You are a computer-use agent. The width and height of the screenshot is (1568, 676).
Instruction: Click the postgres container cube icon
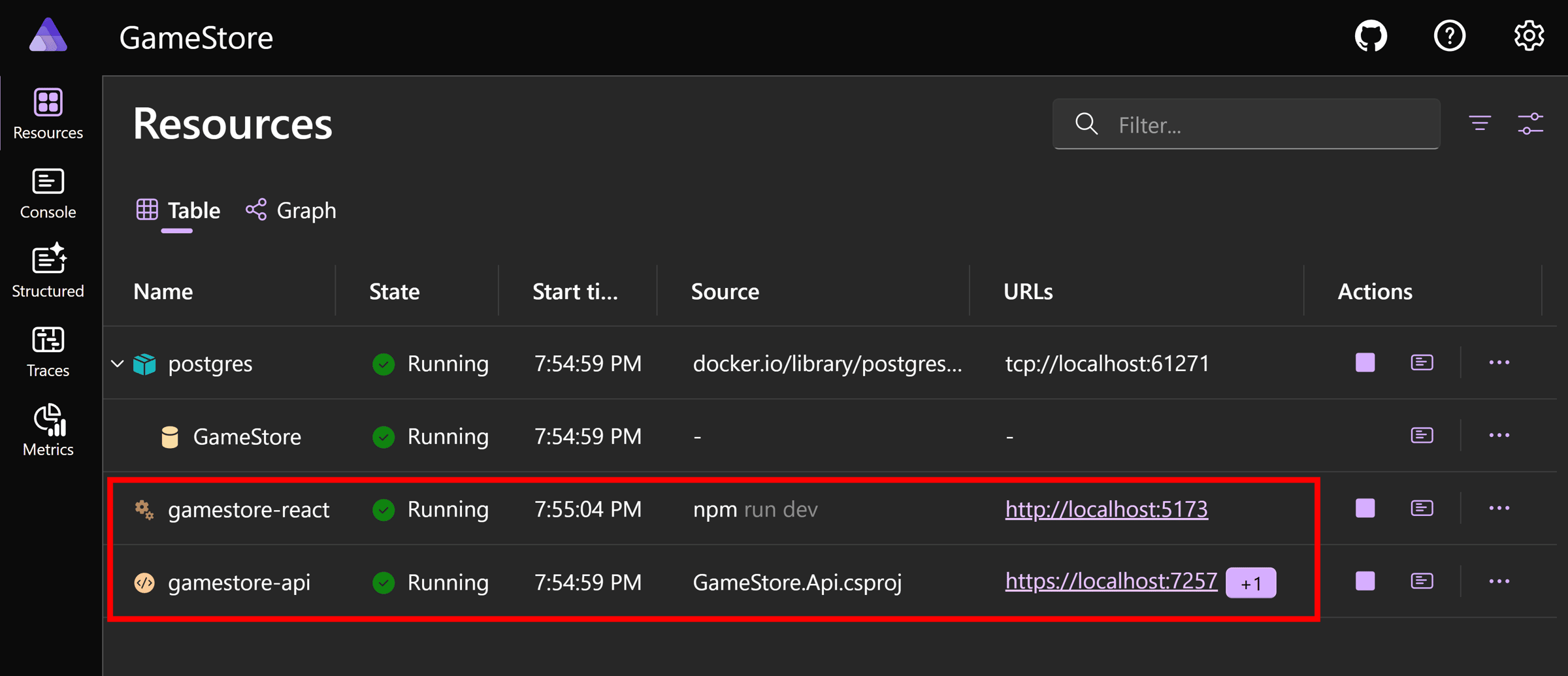click(x=144, y=364)
